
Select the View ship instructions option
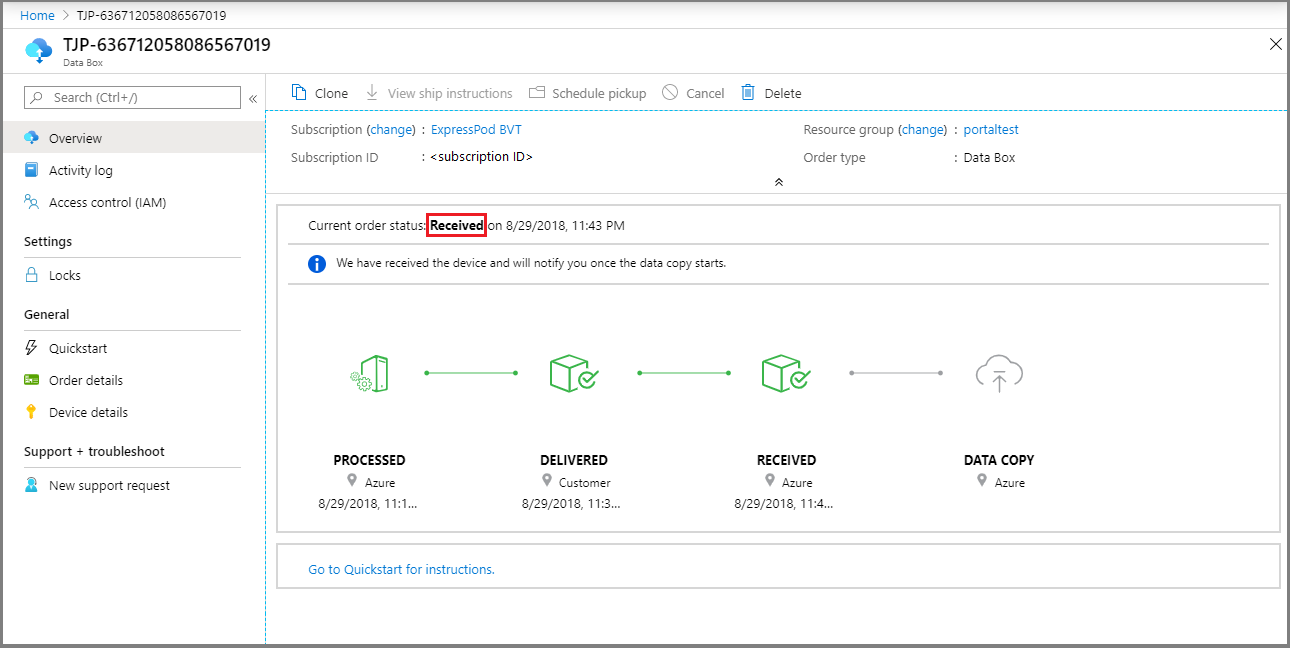[439, 93]
